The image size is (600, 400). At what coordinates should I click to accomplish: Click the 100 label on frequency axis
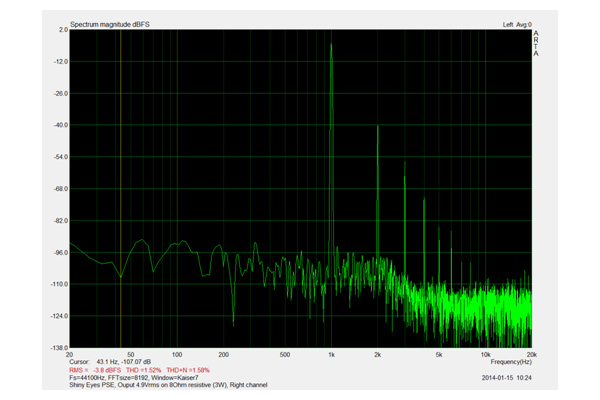pos(177,354)
